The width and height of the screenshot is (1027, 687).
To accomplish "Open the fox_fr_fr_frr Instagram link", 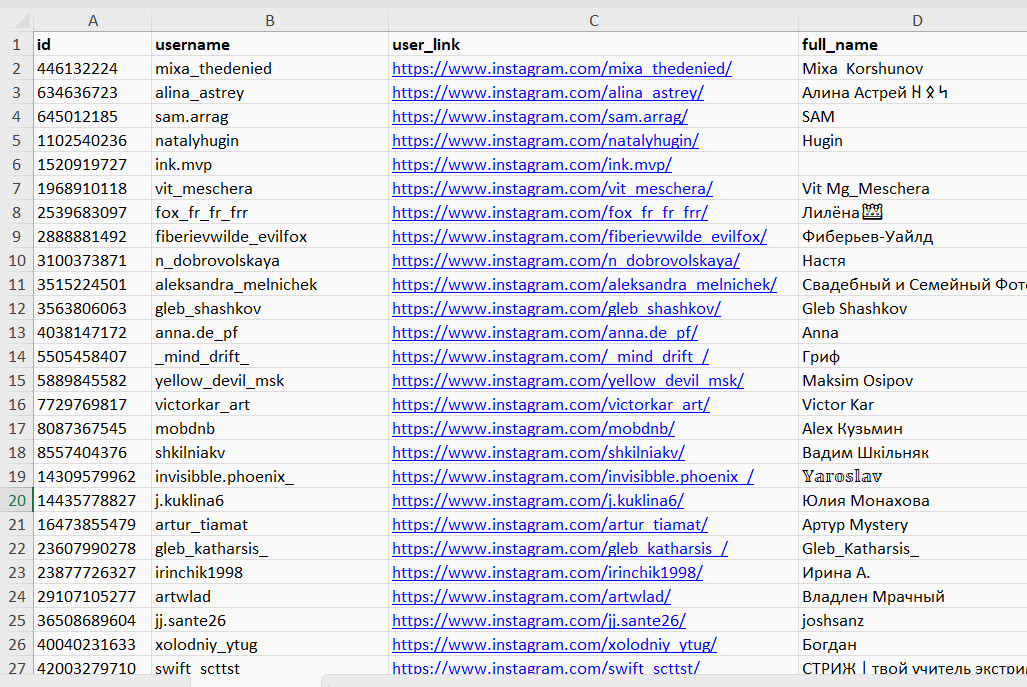I will [x=550, y=213].
